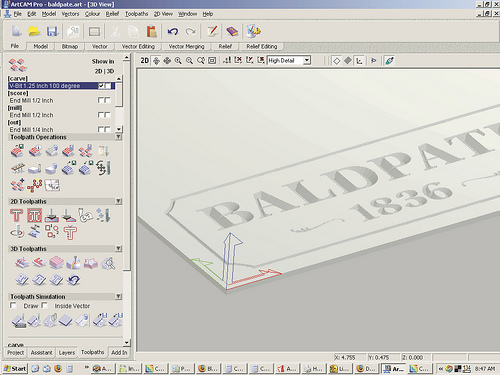Click the Scale to fit window icon
Image resolution: width=500 pixels, height=375 pixels.
coord(212,61)
